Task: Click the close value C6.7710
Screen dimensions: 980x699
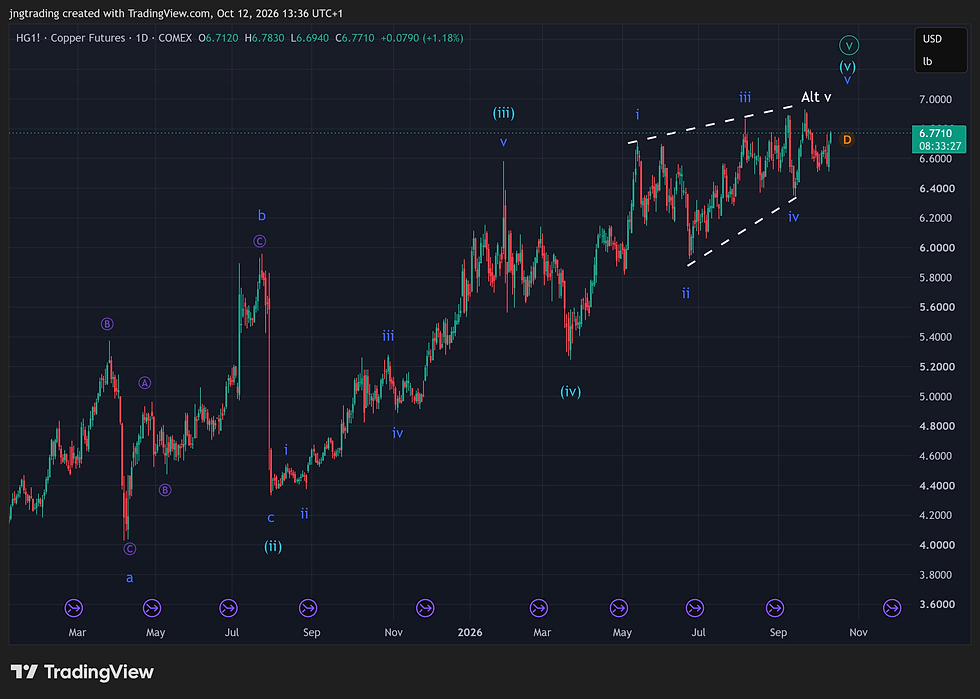Action: tap(354, 38)
